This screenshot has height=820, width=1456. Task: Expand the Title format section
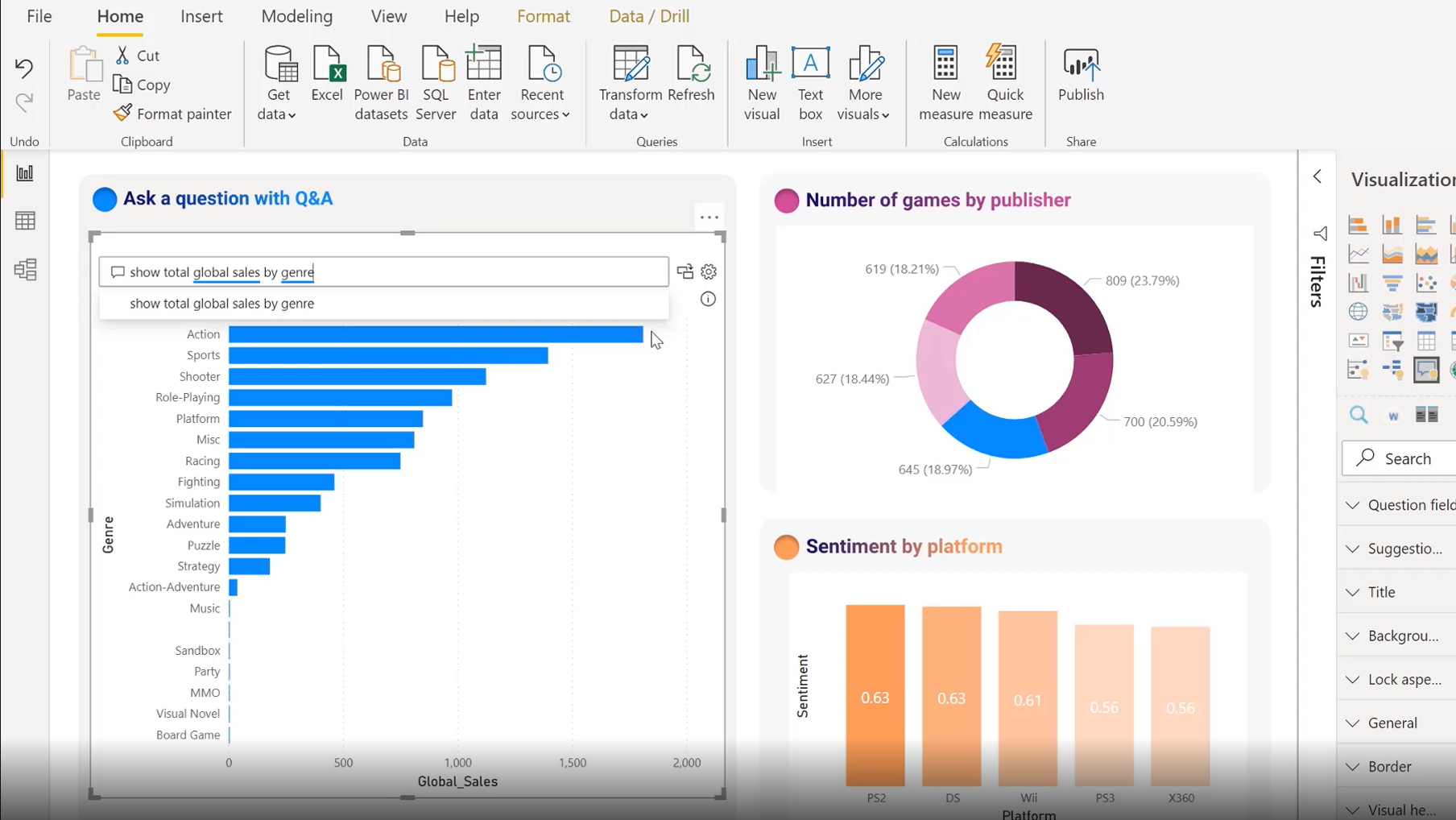(x=1381, y=592)
